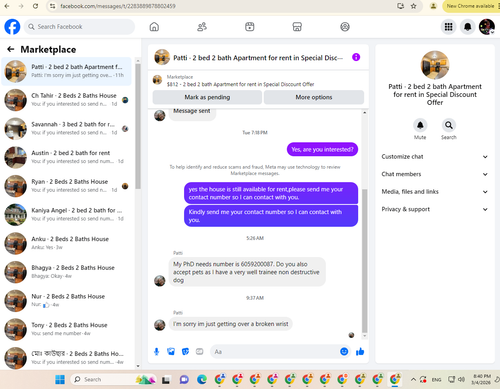The height and width of the screenshot is (389, 500).
Task: Open taskbar clock showing 8:40 PM
Action: (x=481, y=379)
